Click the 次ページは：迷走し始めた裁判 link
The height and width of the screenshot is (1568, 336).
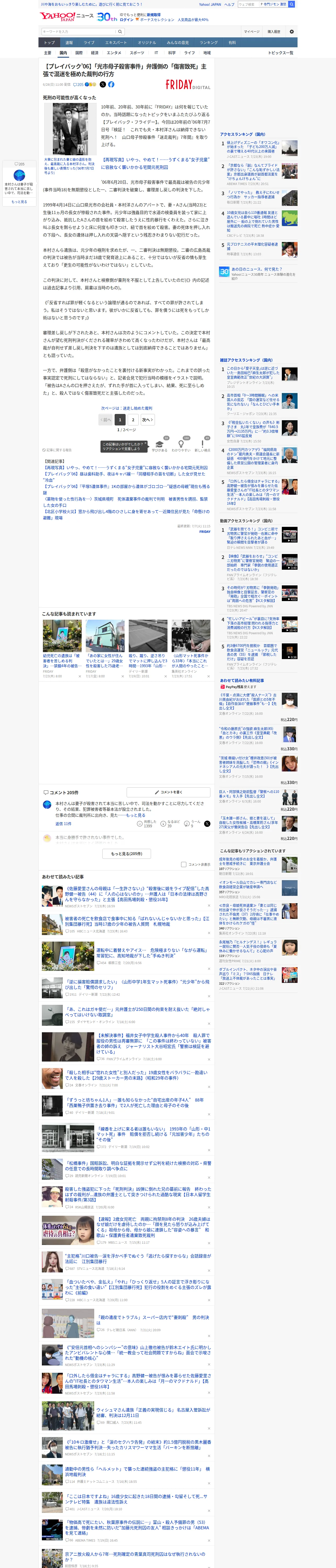tap(127, 408)
